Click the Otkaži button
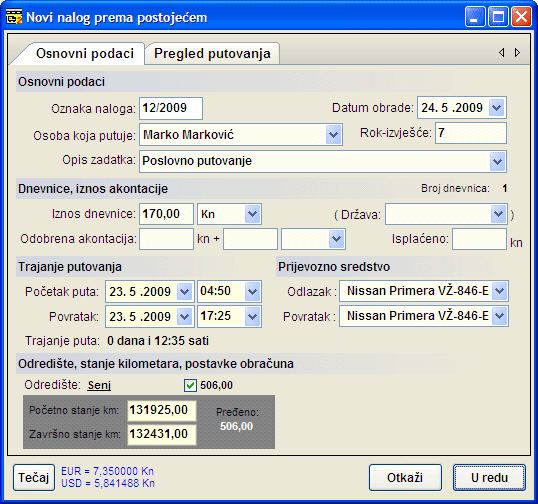The image size is (538, 504). [405, 478]
